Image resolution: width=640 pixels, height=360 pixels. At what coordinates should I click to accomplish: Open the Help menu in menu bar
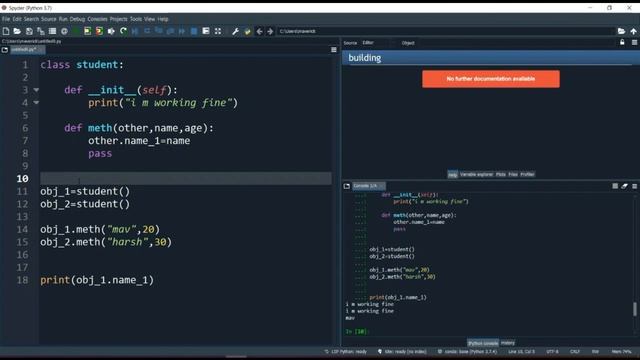point(163,19)
